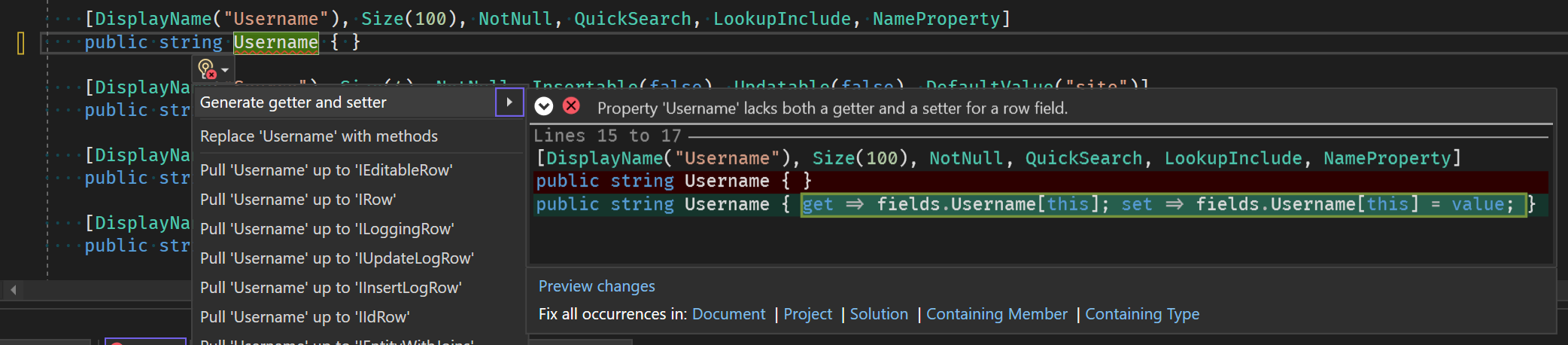The height and width of the screenshot is (345, 1568).
Task: Click the highlighted Username identifier in code
Action: pos(275,42)
